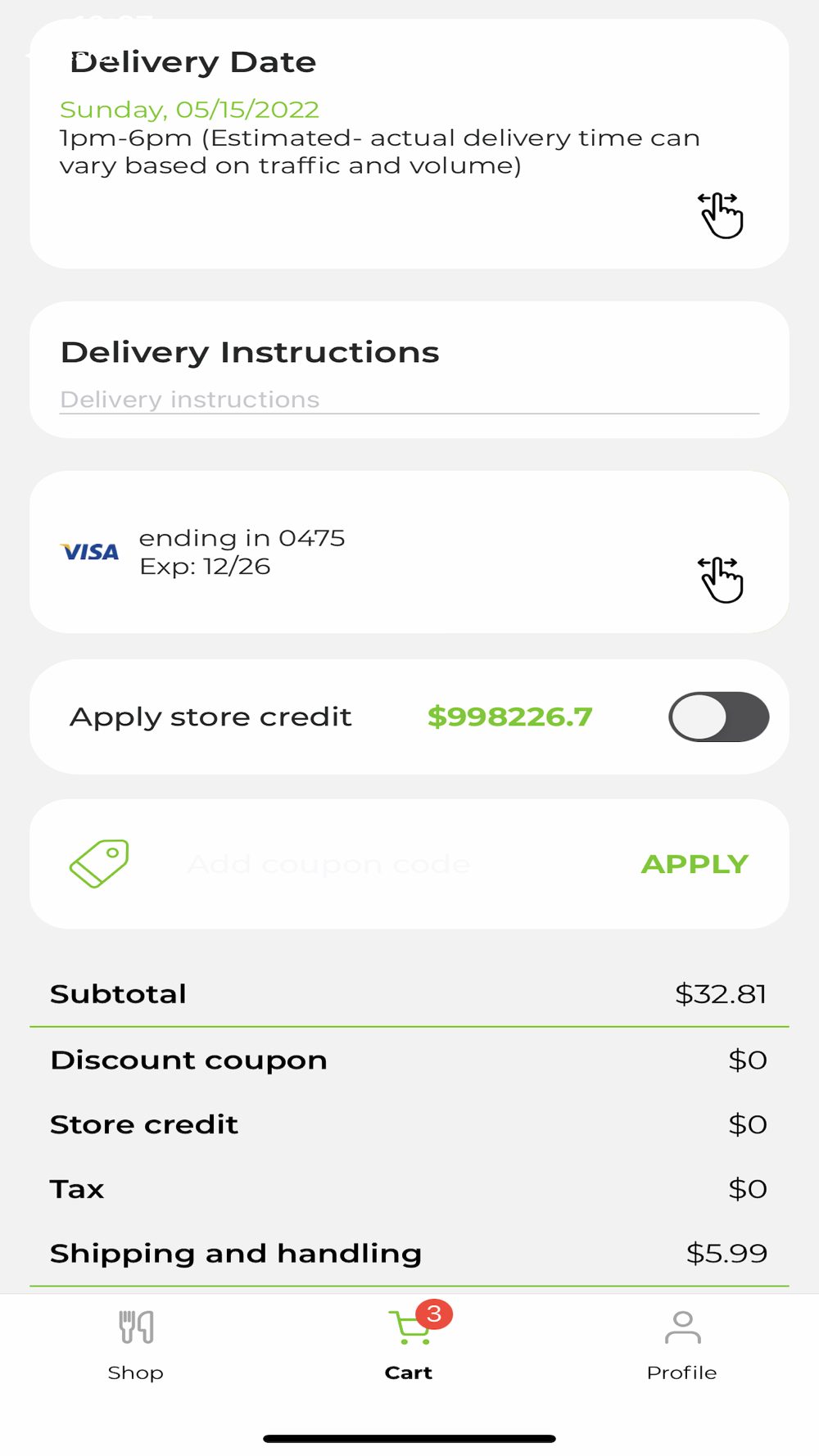Click the APPLY coupon button
The height and width of the screenshot is (1456, 819).
point(695,864)
